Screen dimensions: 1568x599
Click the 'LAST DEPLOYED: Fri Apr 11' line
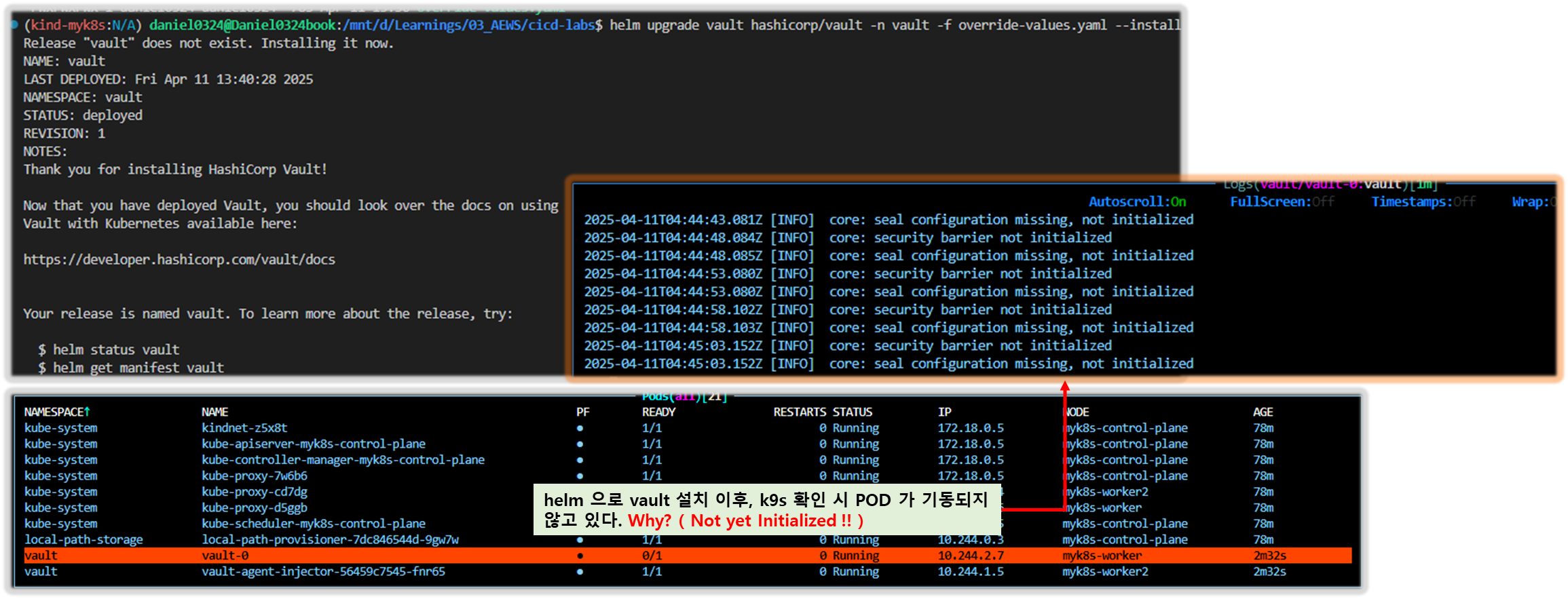pos(168,79)
